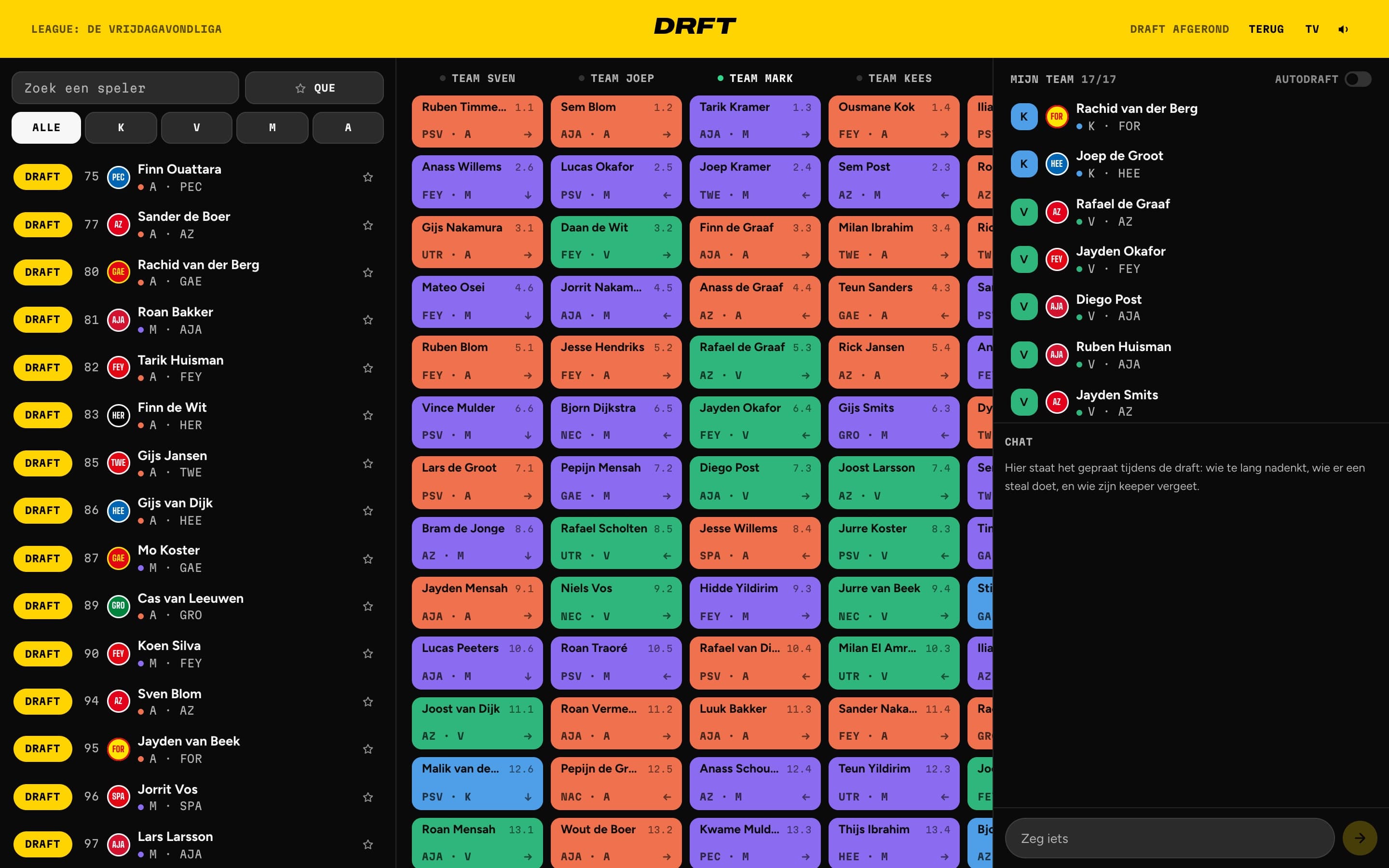The height and width of the screenshot is (868, 1389).
Task: Draft Rachid van der Berg from GAE
Action: (42, 272)
